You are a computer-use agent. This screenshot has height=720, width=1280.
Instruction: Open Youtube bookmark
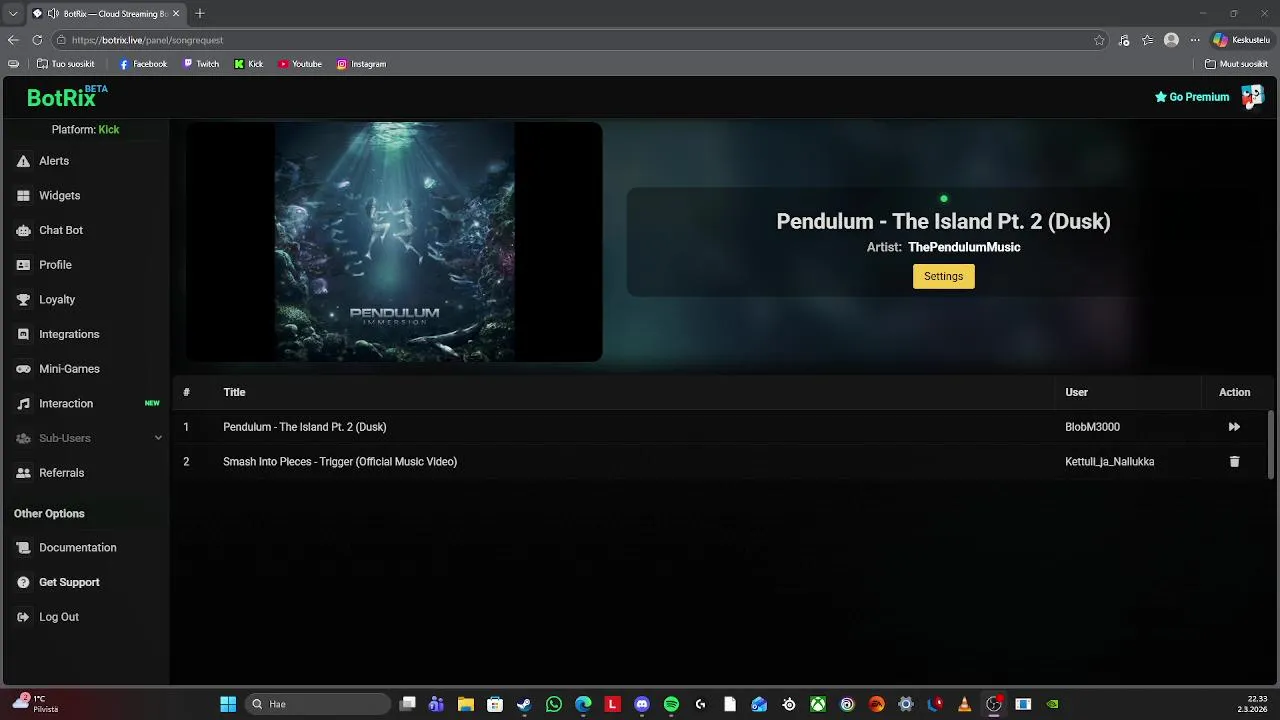[x=300, y=64]
